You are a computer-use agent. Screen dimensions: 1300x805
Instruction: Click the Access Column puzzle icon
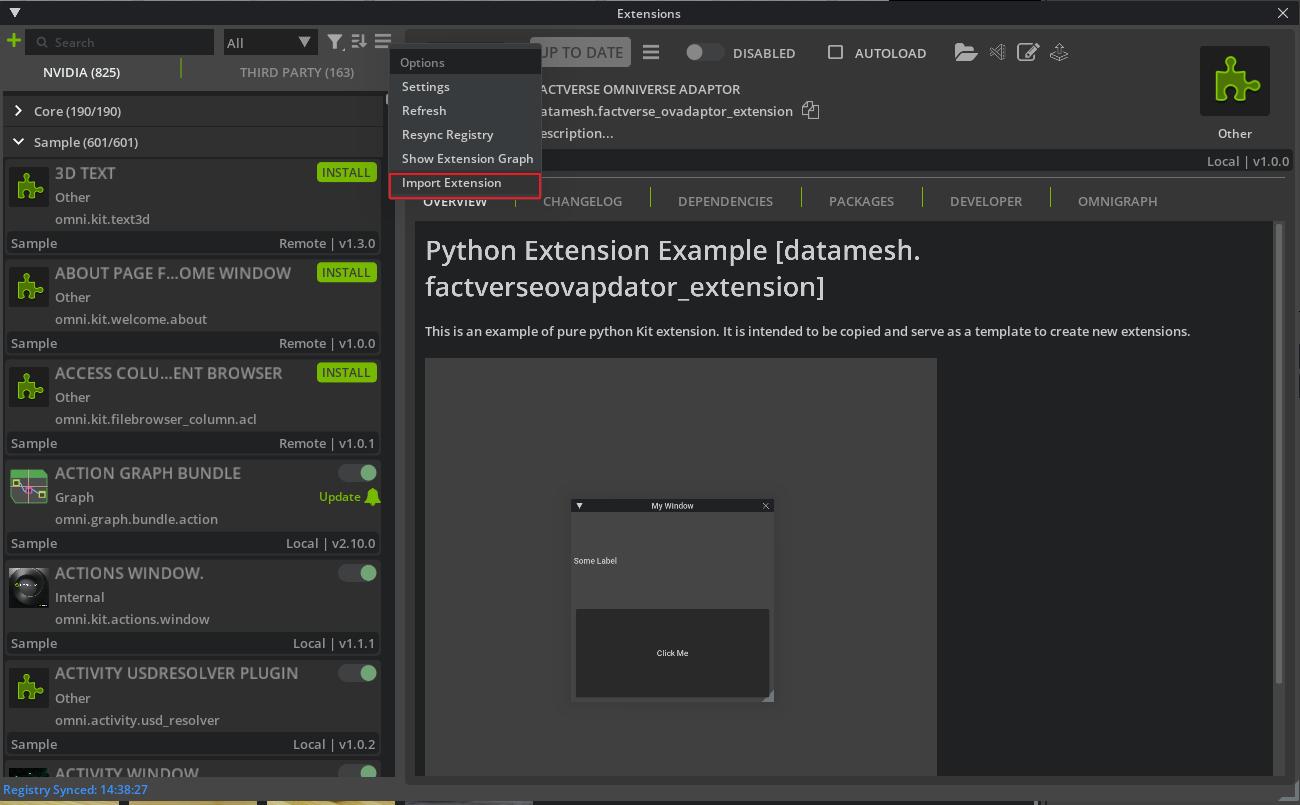coord(29,387)
